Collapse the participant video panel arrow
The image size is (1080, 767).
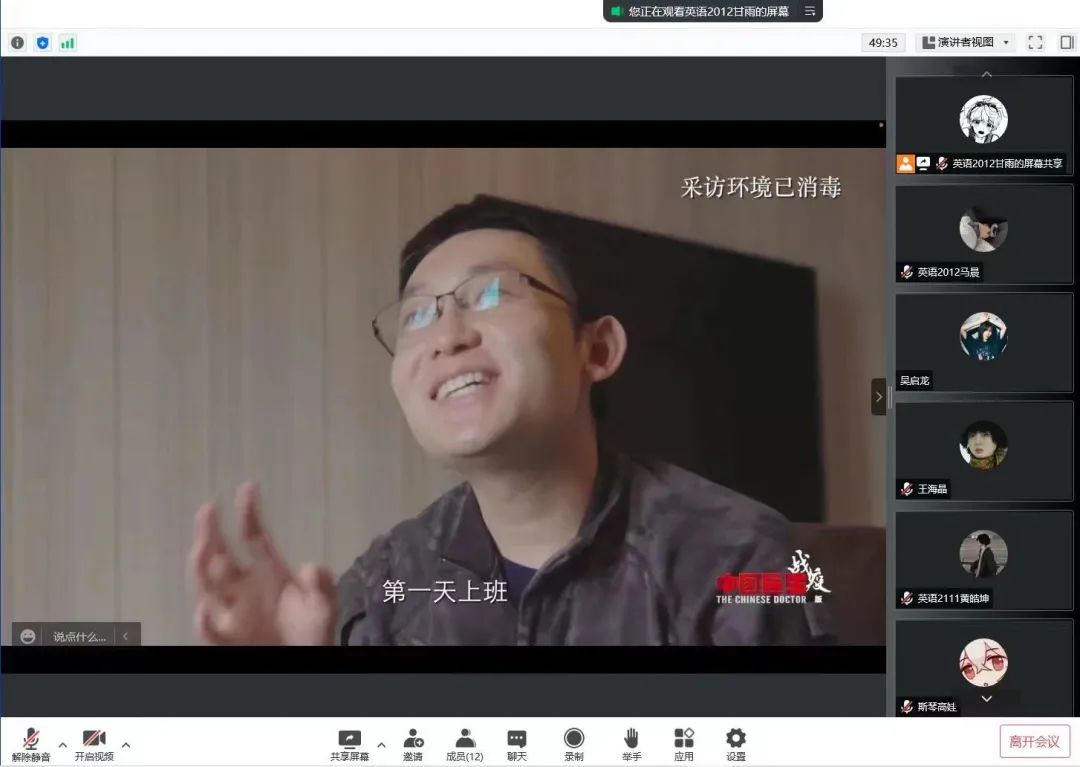point(878,397)
